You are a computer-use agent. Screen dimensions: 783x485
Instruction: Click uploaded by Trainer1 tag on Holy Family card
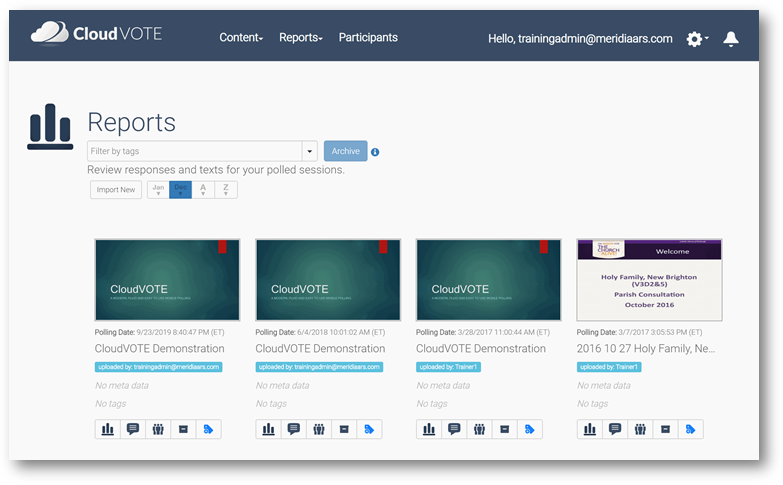609,367
